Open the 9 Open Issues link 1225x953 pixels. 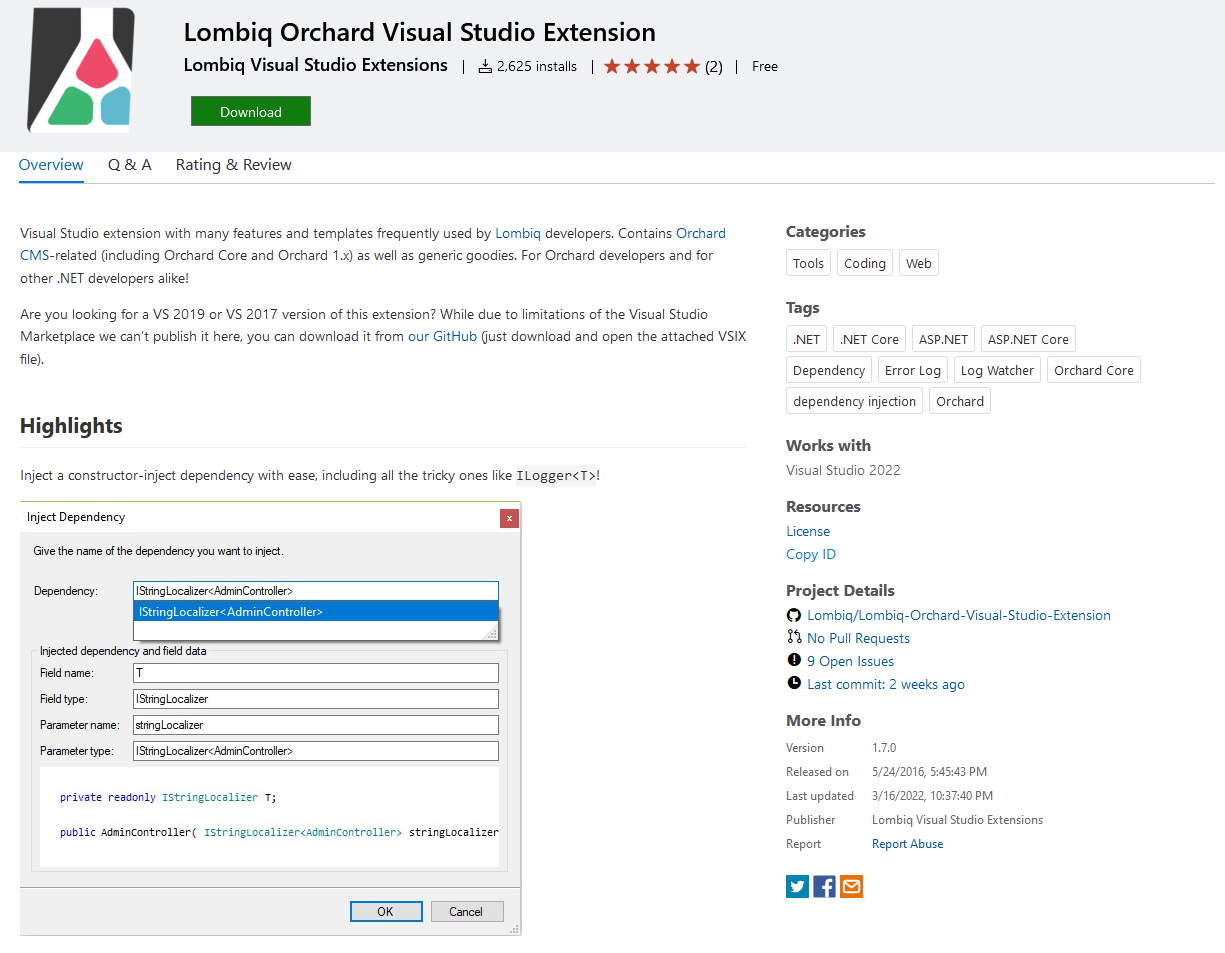[851, 661]
